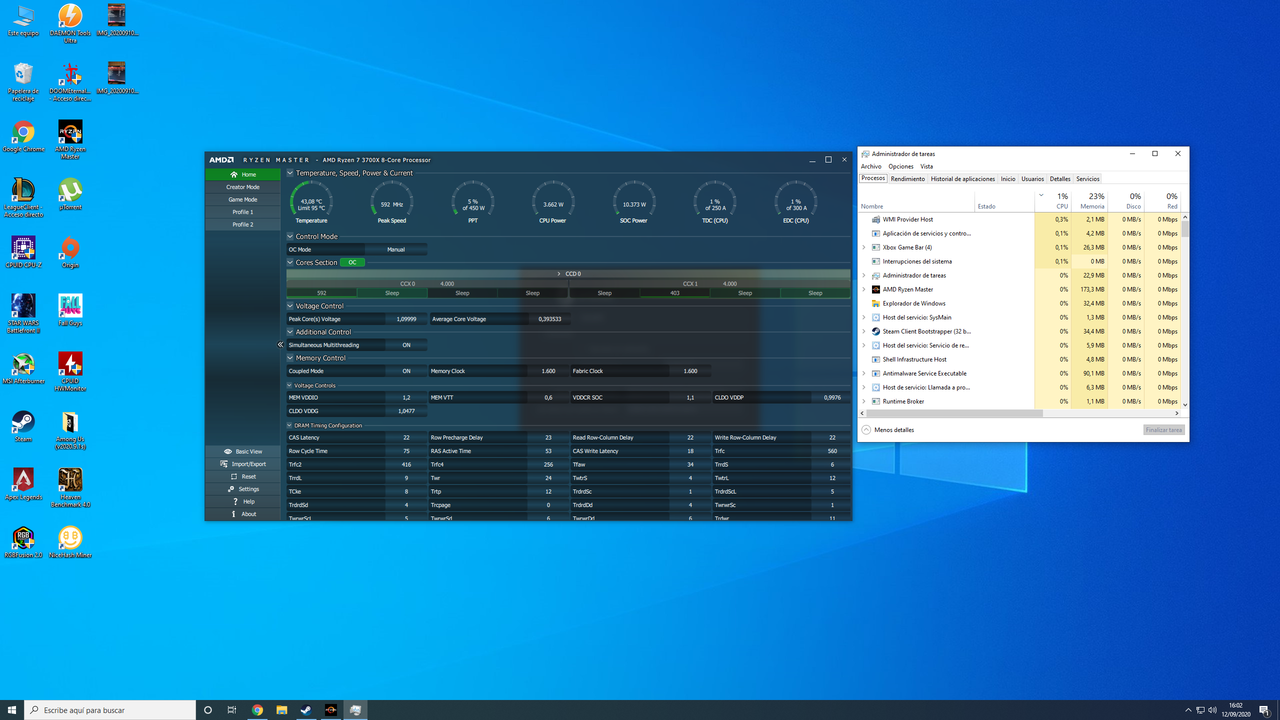Select the Papelera de reciclaje icon
The width and height of the screenshot is (1280, 720).
click(23, 81)
